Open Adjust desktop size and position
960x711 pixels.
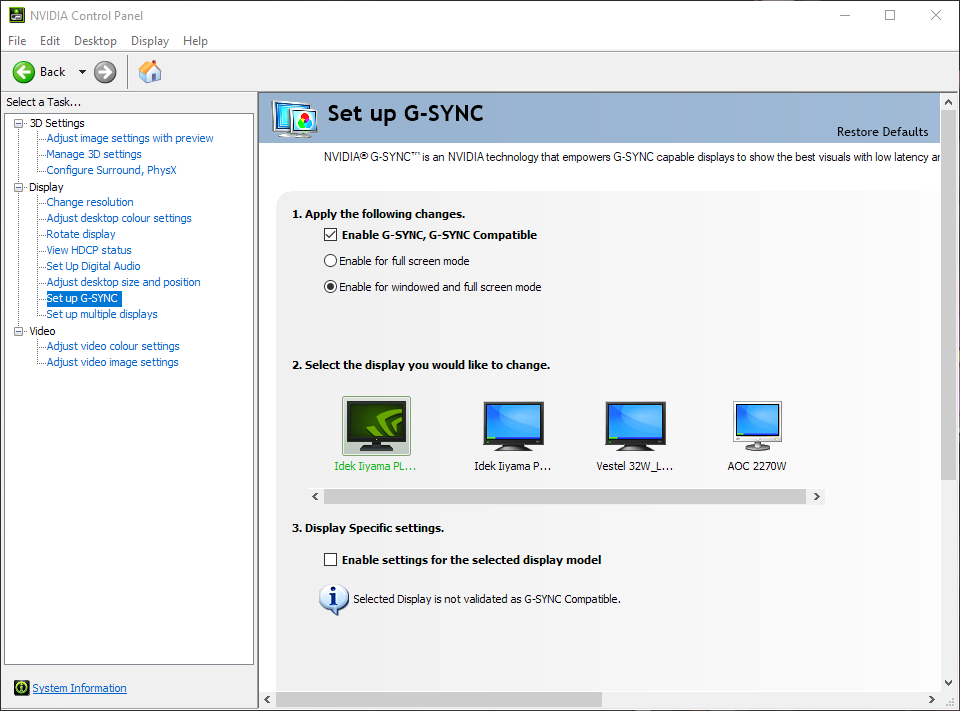[123, 282]
